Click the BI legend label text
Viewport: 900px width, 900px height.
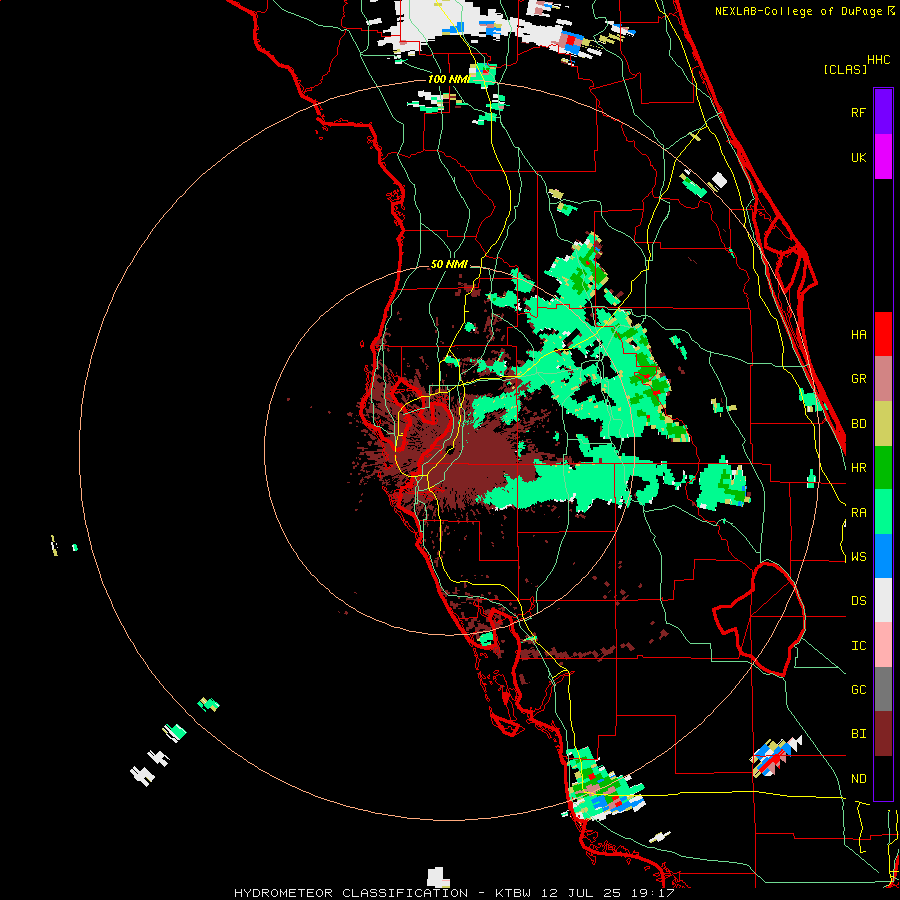(858, 734)
